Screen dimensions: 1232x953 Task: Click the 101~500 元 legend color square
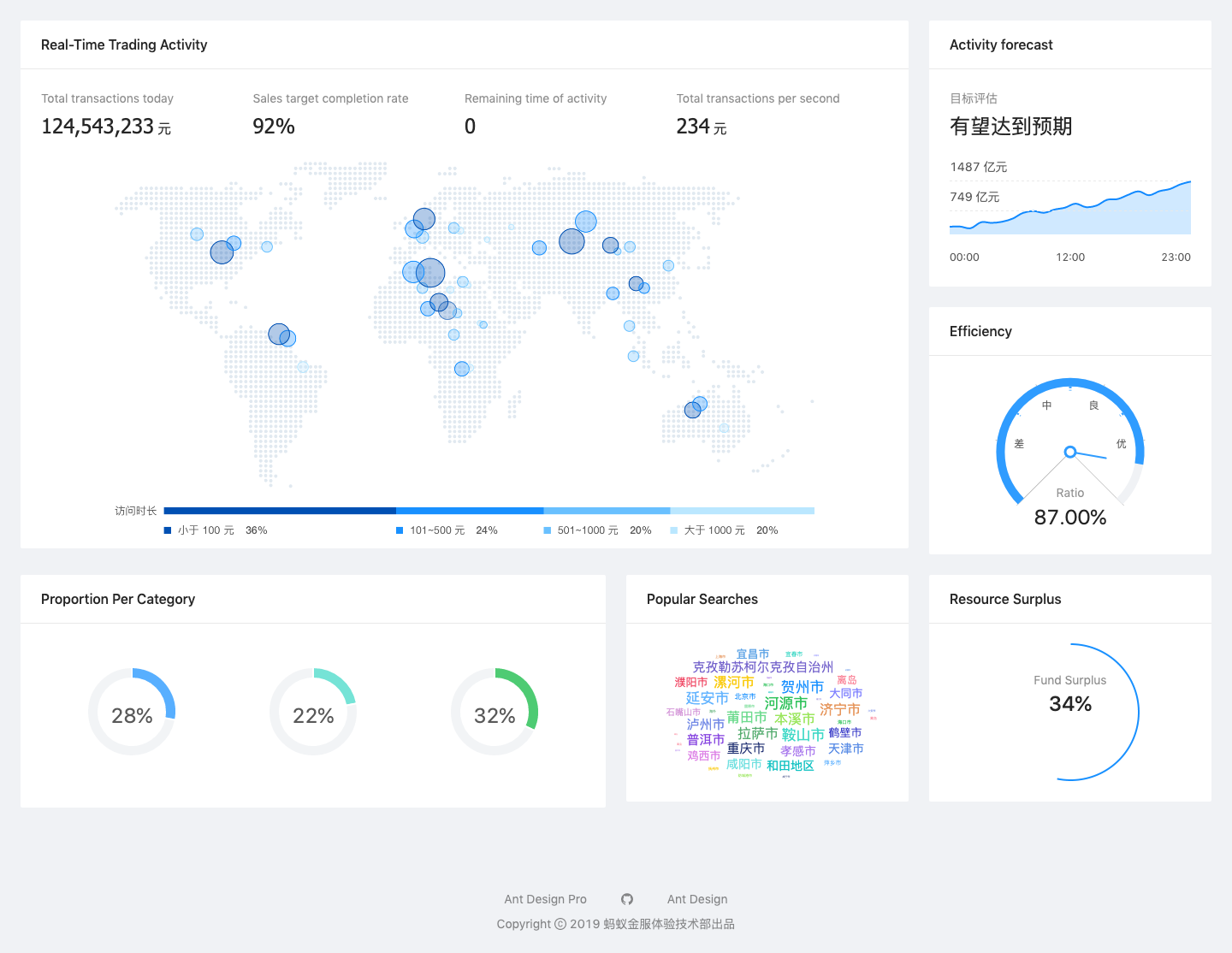400,530
